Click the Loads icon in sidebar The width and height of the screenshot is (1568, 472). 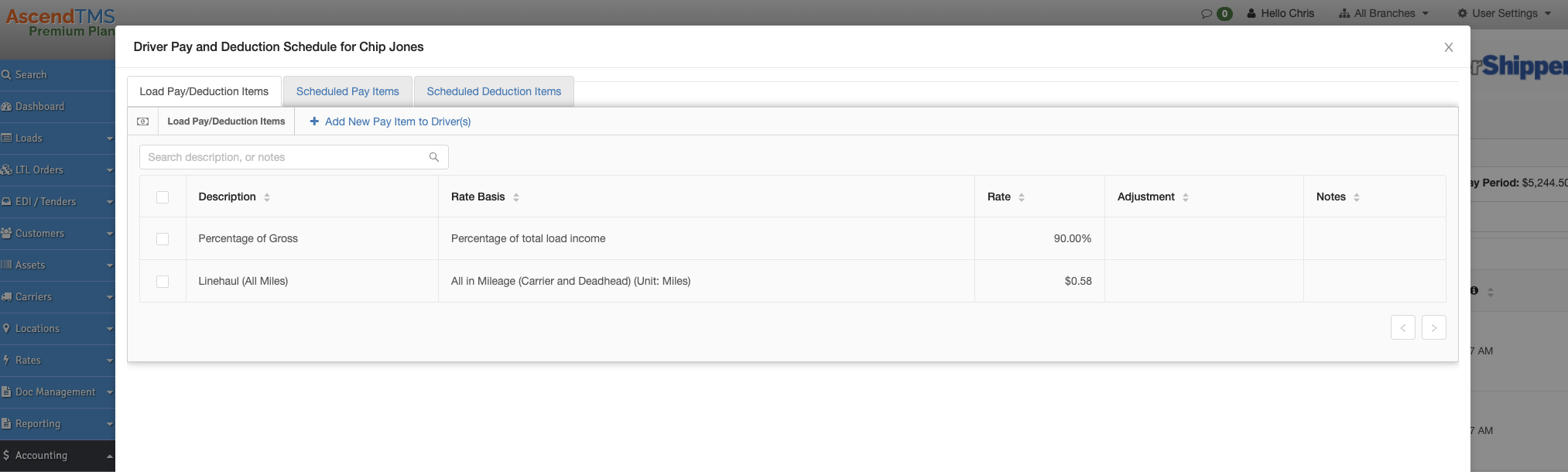coord(6,139)
